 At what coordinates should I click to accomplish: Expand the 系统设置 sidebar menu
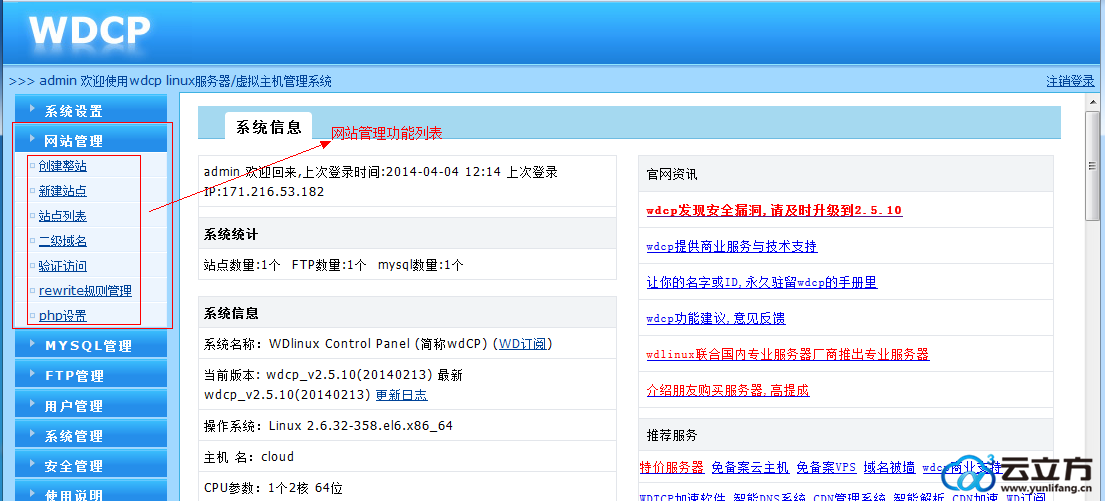coord(90,111)
